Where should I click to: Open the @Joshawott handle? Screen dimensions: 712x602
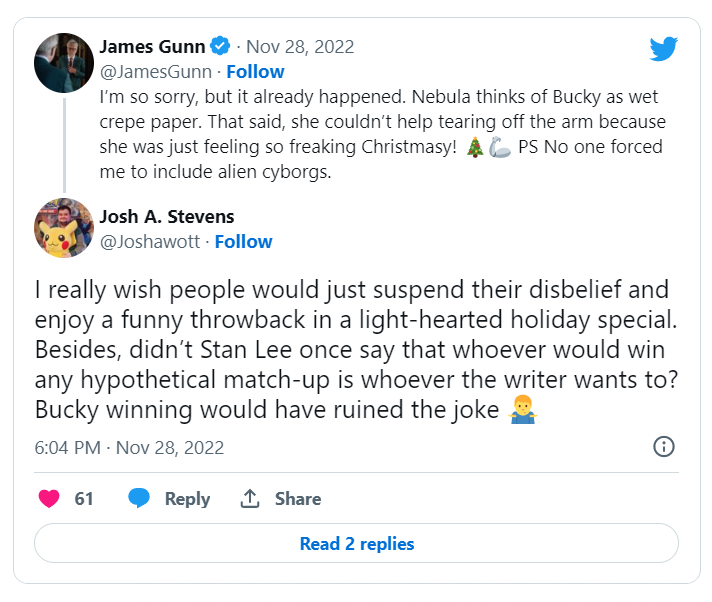click(149, 242)
